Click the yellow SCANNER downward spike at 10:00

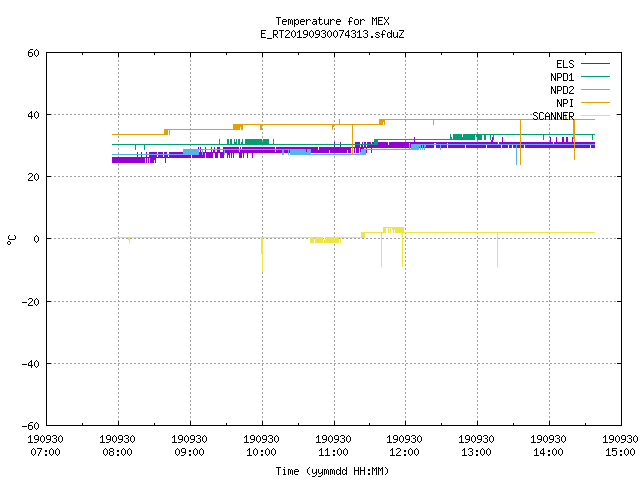(262, 255)
